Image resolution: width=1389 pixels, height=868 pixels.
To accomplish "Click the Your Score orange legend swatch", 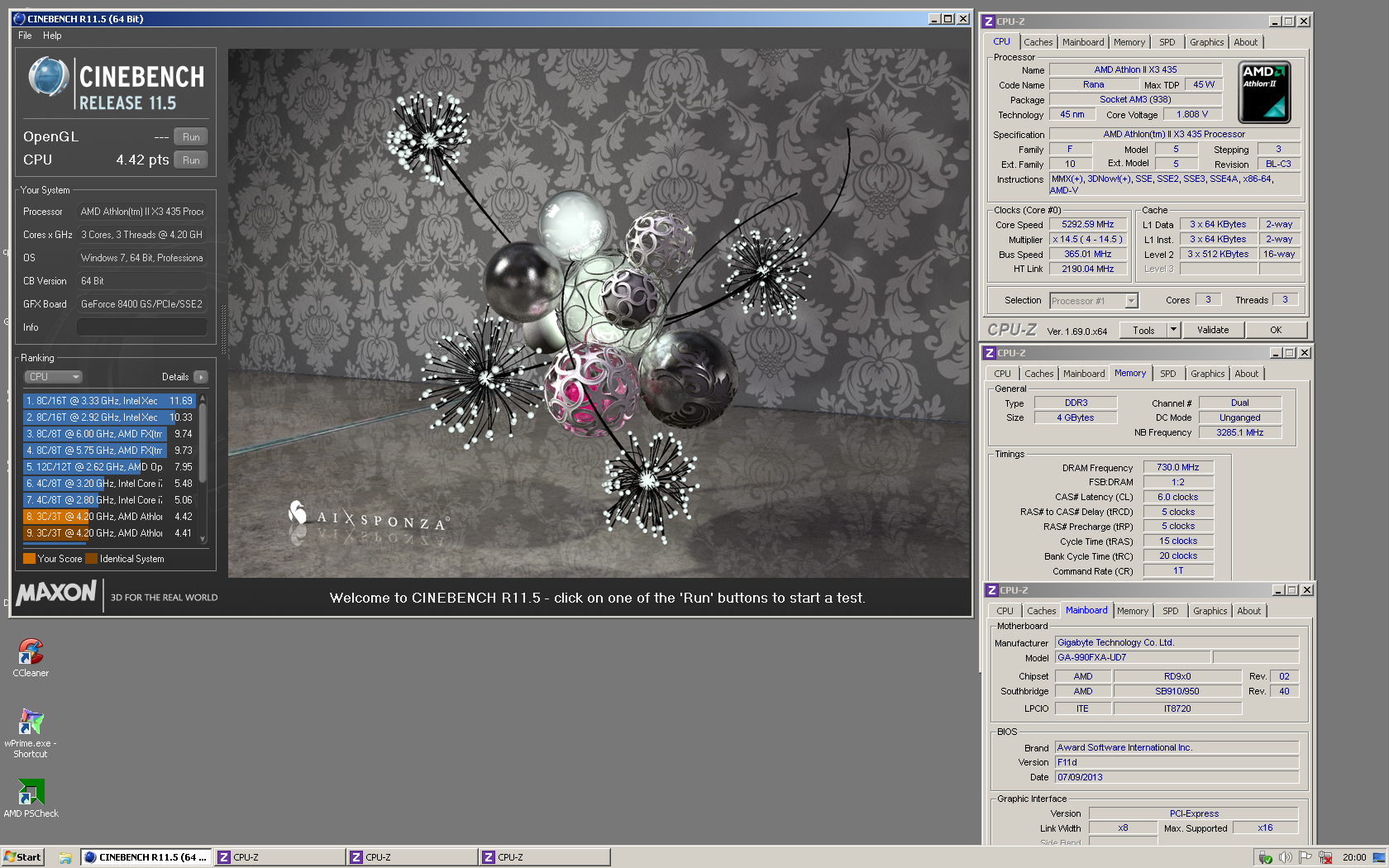I will pos(29,559).
